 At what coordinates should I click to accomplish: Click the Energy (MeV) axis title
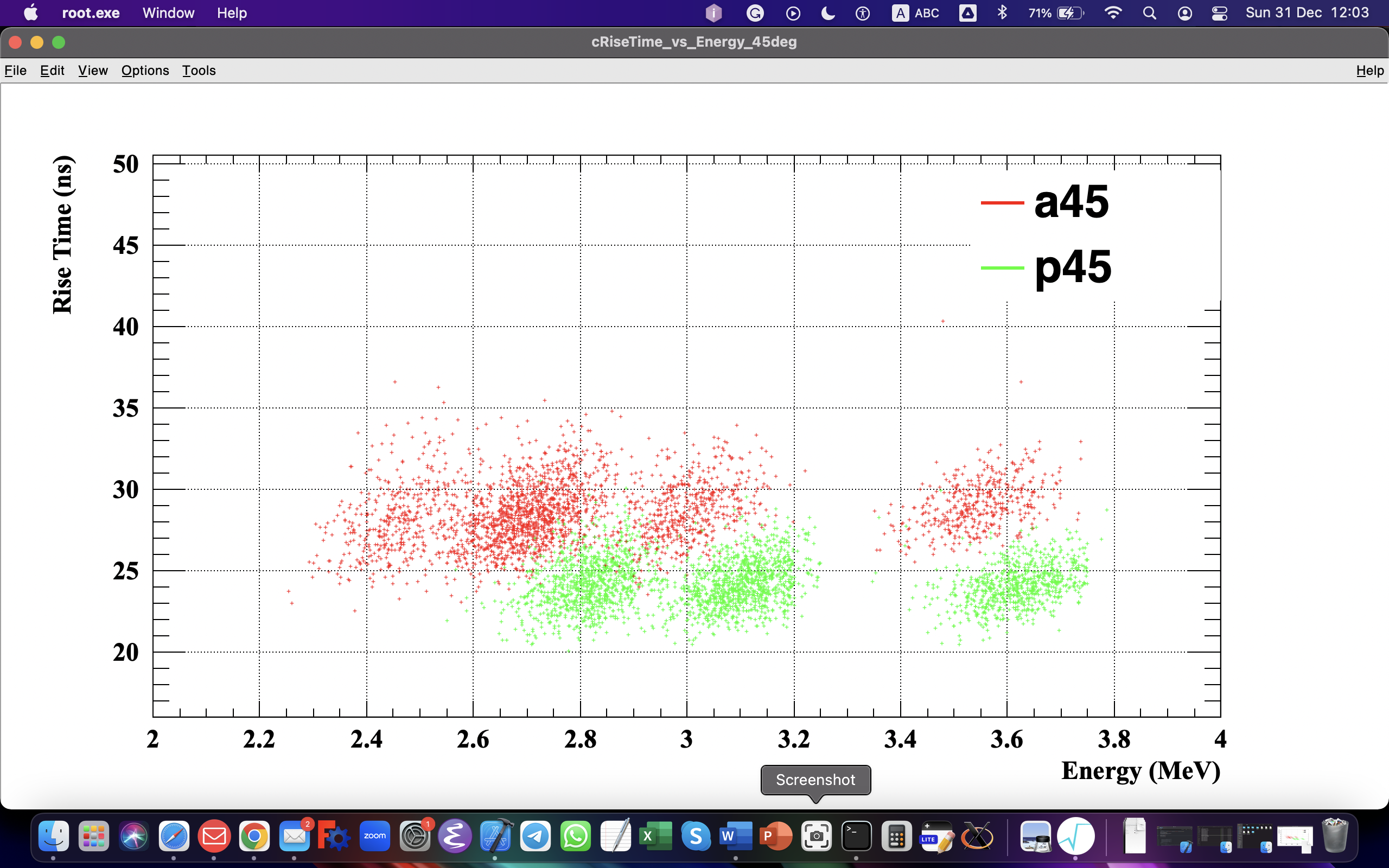[x=1140, y=770]
